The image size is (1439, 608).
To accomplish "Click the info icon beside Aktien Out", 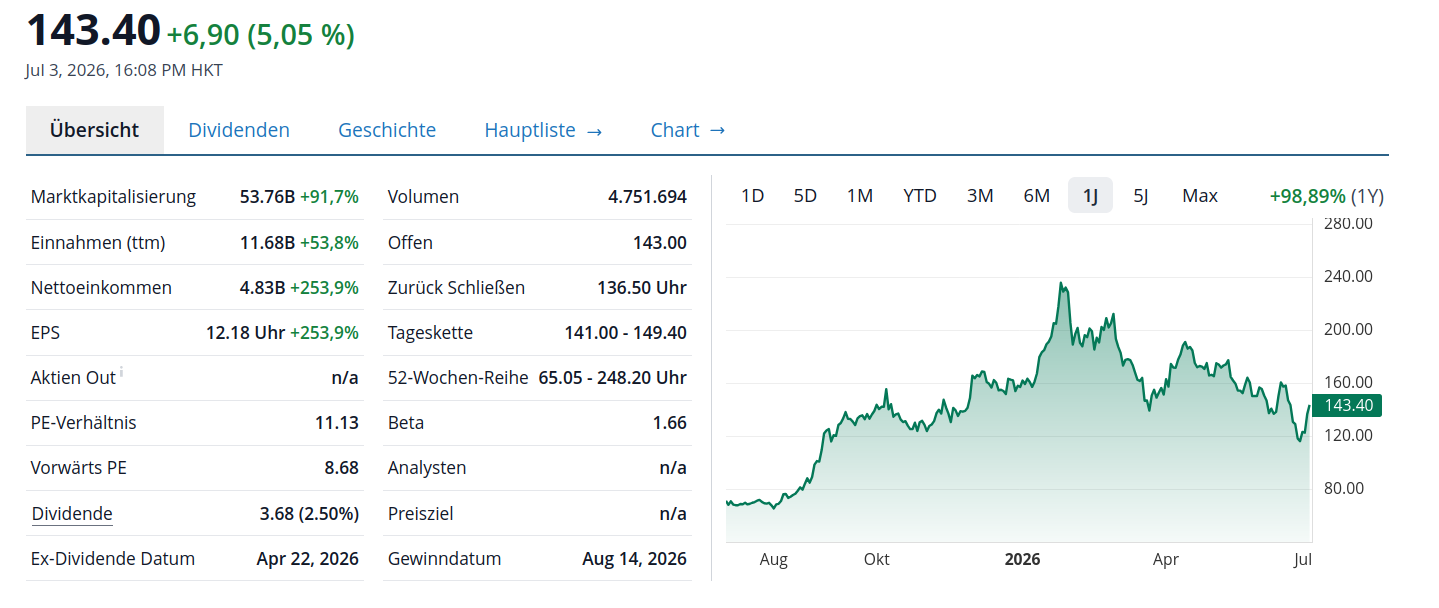I will 122,372.
